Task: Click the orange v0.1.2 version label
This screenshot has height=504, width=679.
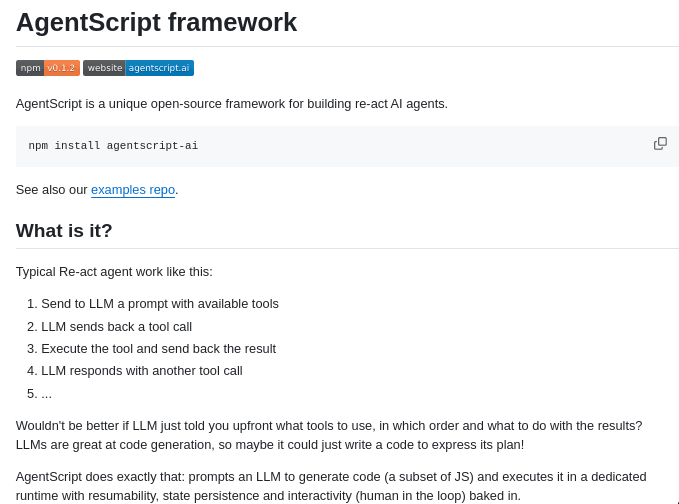Action: (62, 68)
